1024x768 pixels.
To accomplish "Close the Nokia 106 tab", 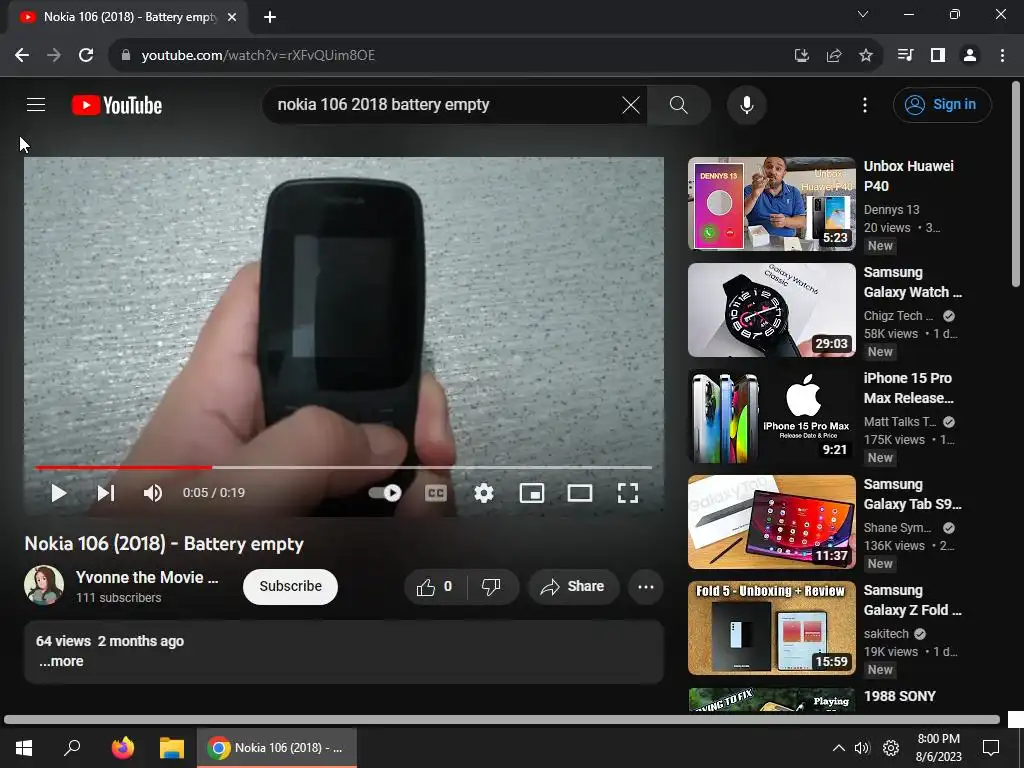I will pos(232,17).
